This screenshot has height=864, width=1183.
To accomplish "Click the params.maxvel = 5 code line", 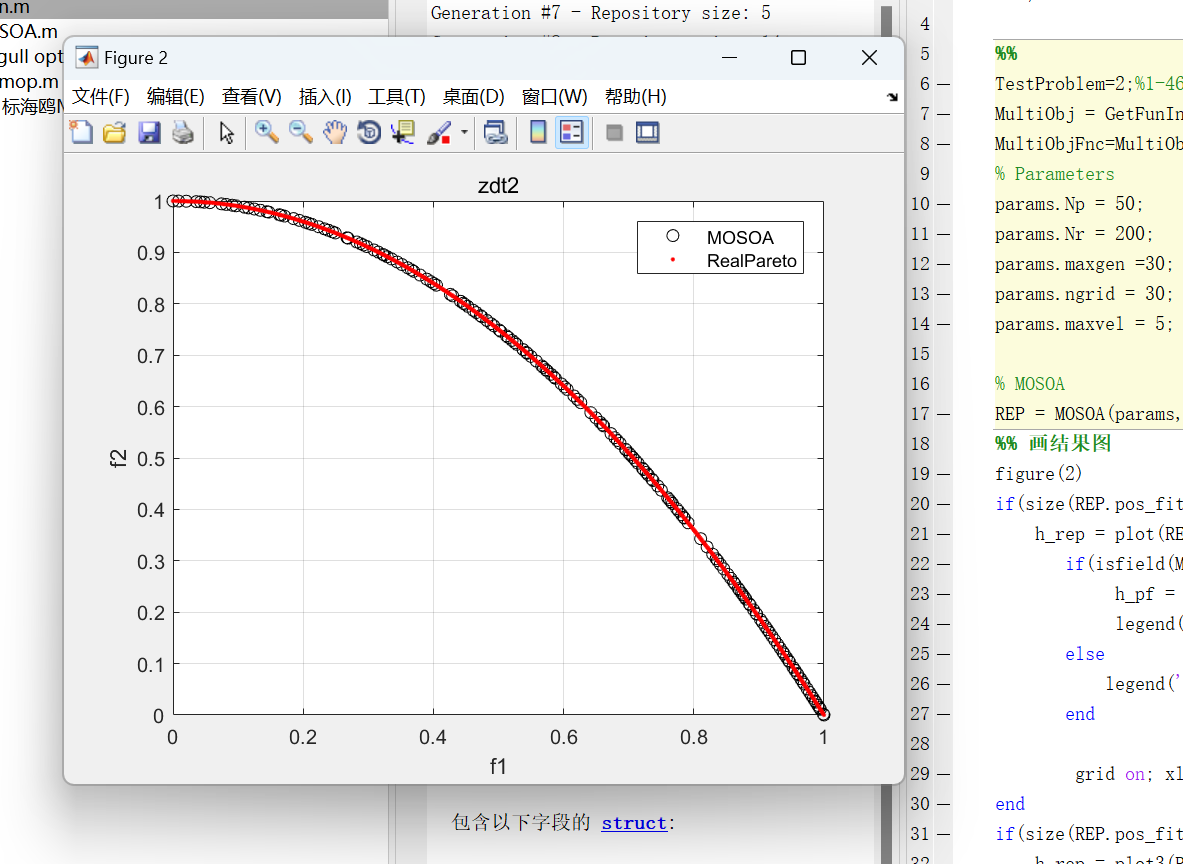I will pyautogui.click(x=1084, y=324).
